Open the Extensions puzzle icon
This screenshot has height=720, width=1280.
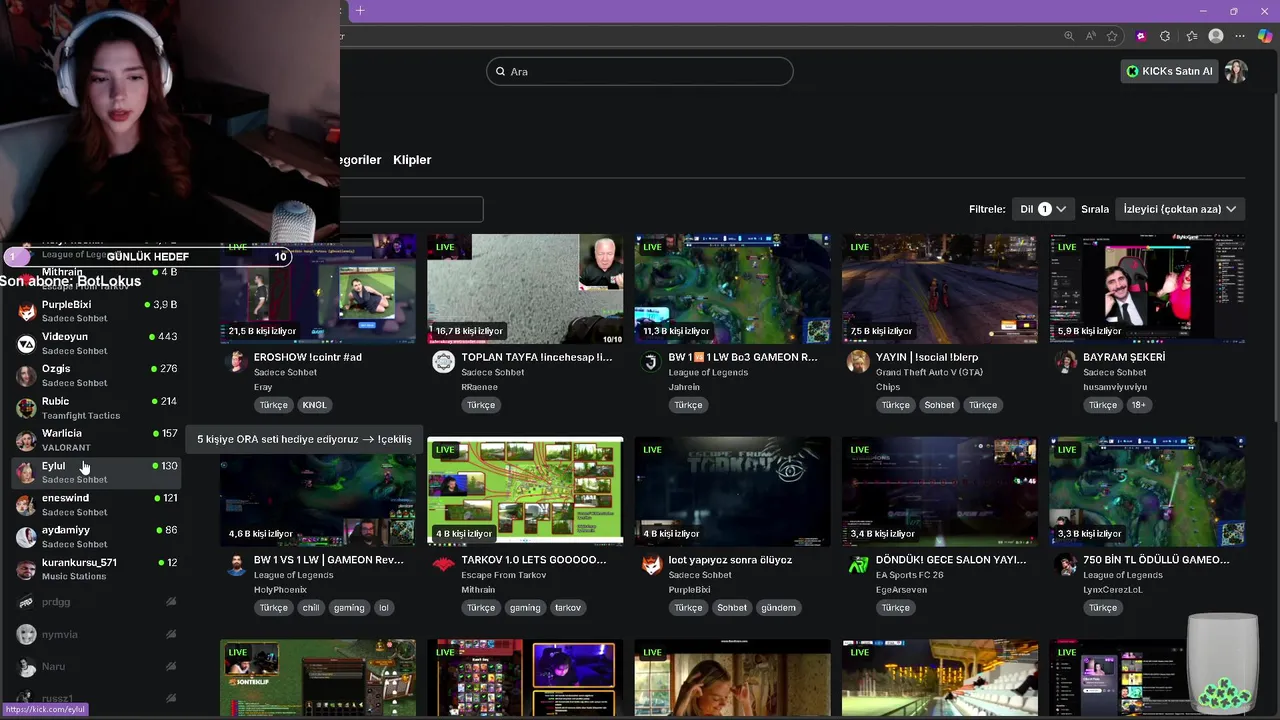pos(1165,36)
